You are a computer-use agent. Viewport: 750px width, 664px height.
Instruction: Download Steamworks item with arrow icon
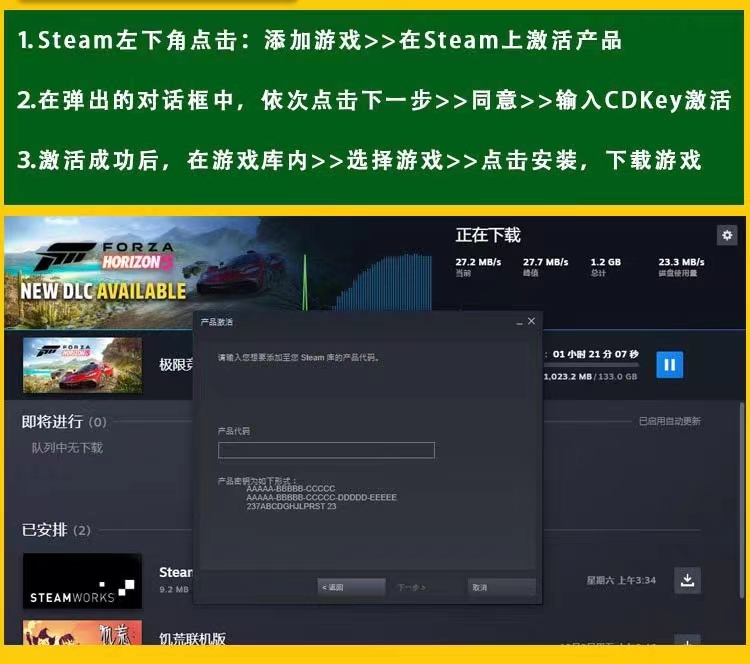(x=687, y=580)
